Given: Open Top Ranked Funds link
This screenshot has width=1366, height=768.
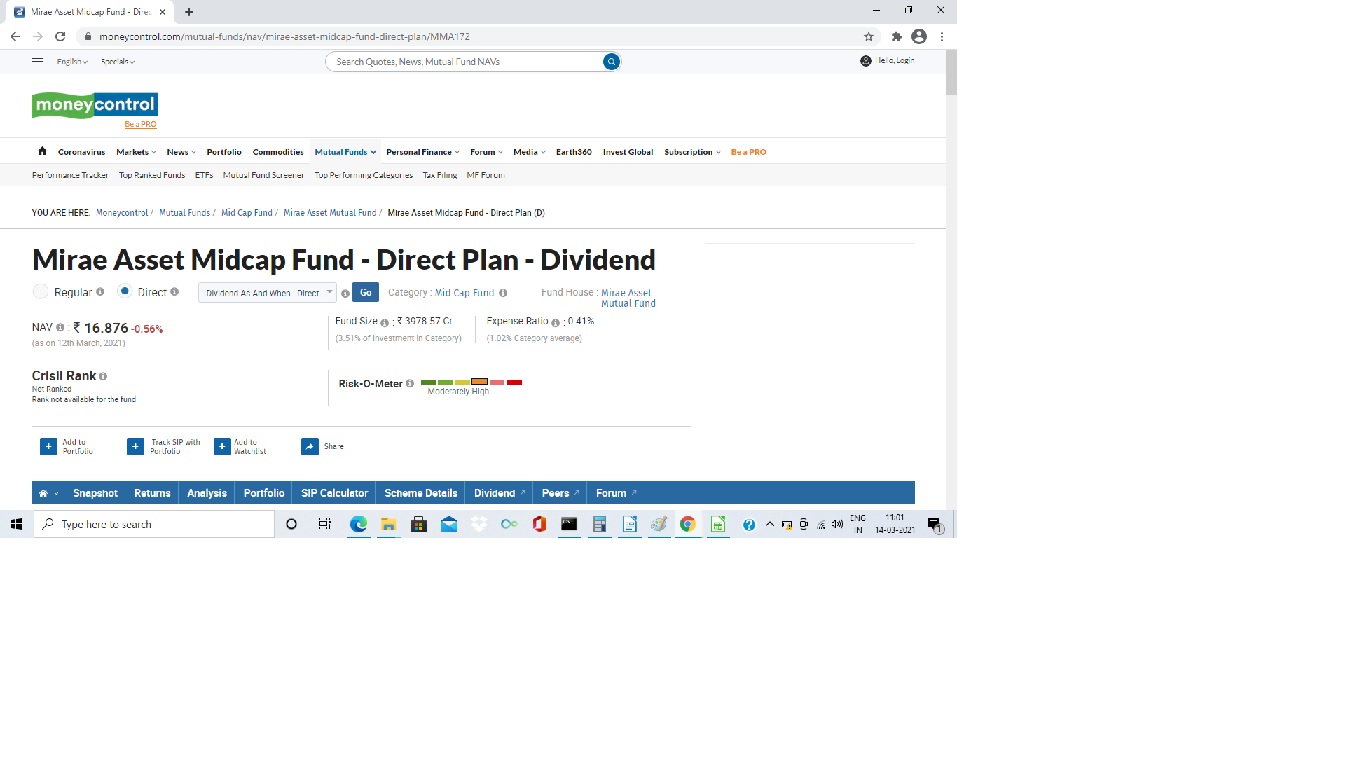Looking at the screenshot, I should point(152,175).
